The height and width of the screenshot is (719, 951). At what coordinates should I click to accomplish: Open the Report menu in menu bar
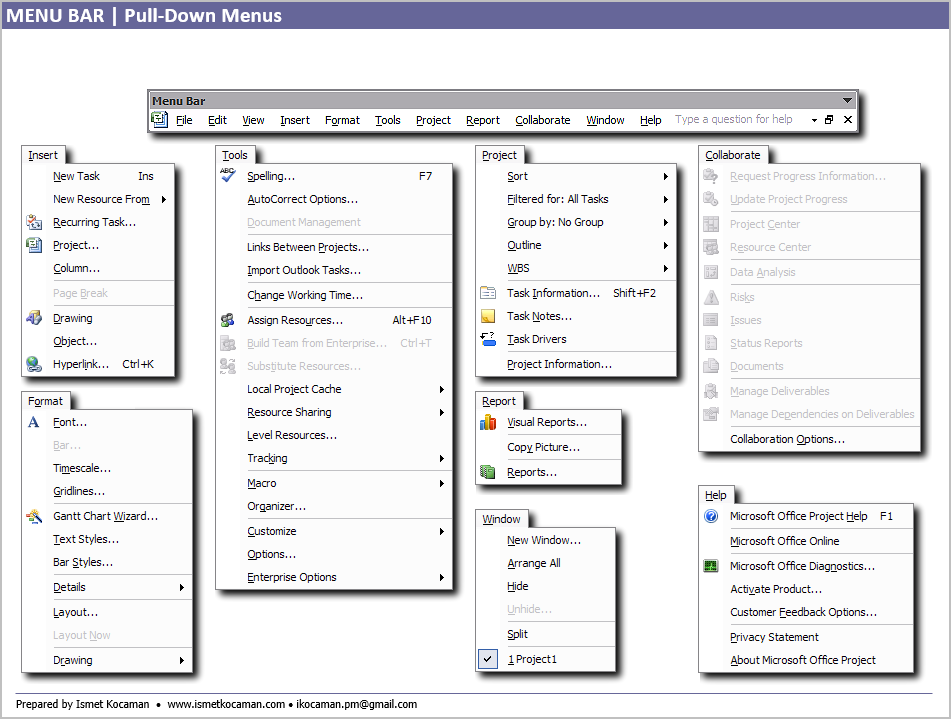(x=482, y=120)
